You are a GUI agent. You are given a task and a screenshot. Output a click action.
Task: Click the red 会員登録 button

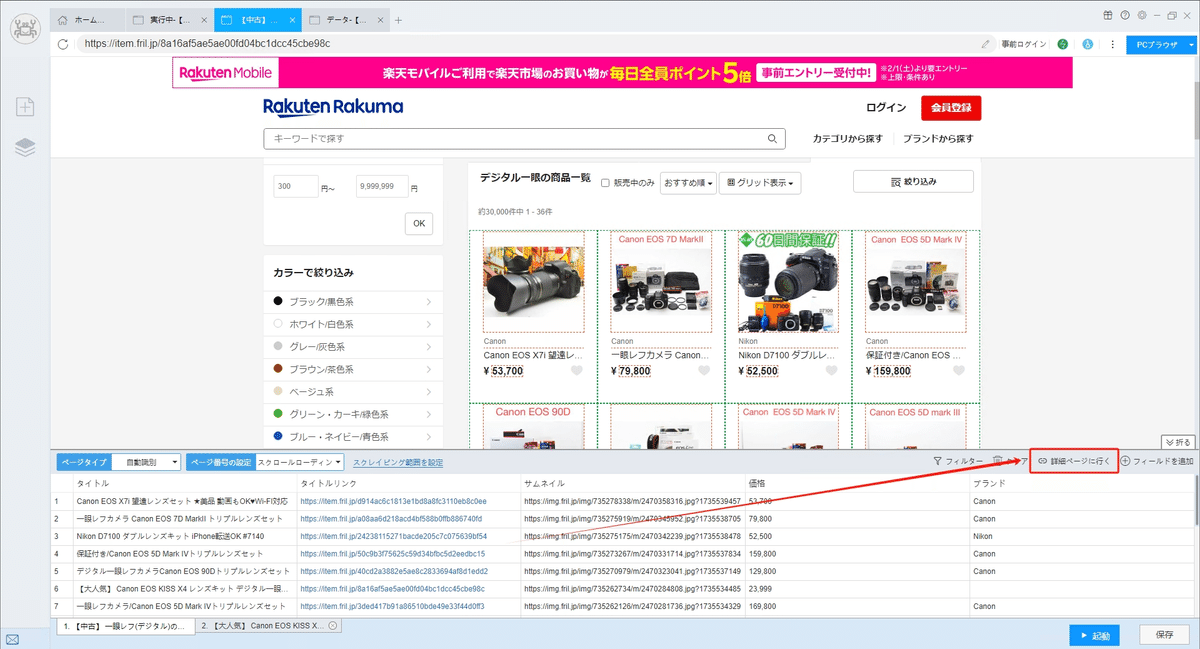(x=950, y=108)
